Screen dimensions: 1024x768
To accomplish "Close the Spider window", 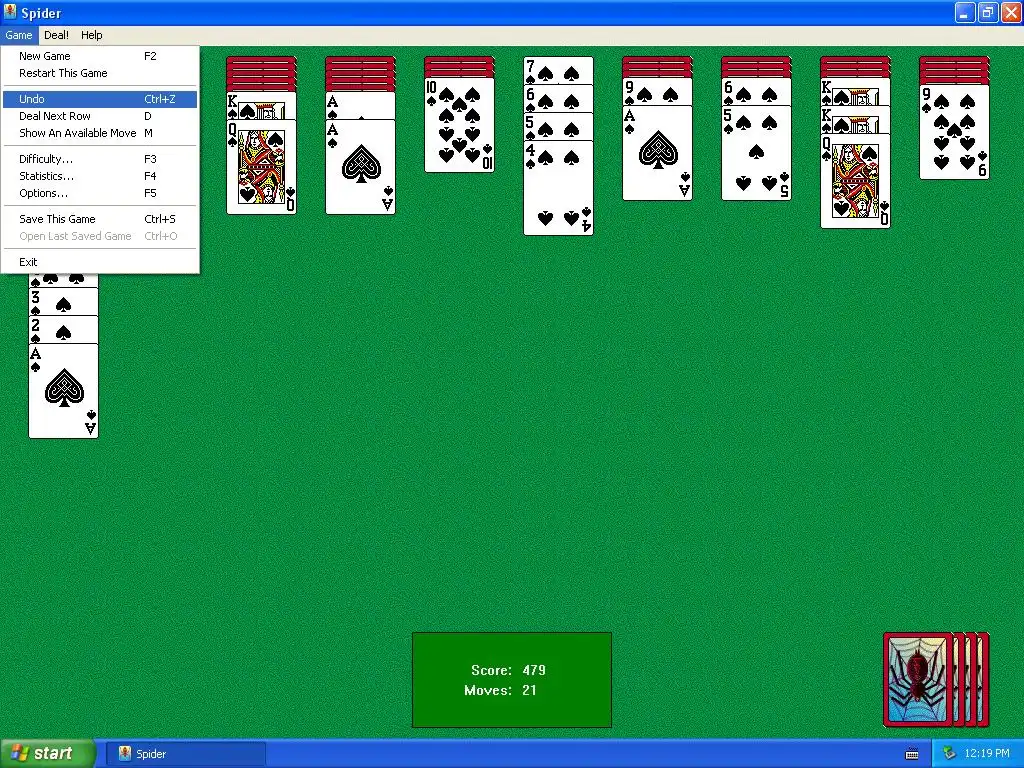I will pos(1010,12).
